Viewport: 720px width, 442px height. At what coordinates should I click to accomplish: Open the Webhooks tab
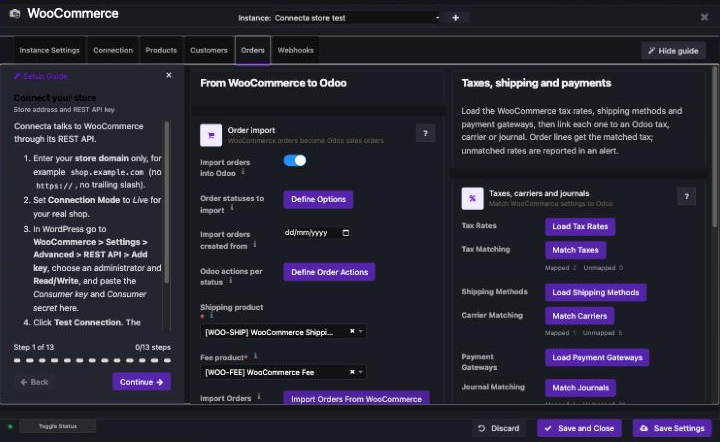point(295,50)
